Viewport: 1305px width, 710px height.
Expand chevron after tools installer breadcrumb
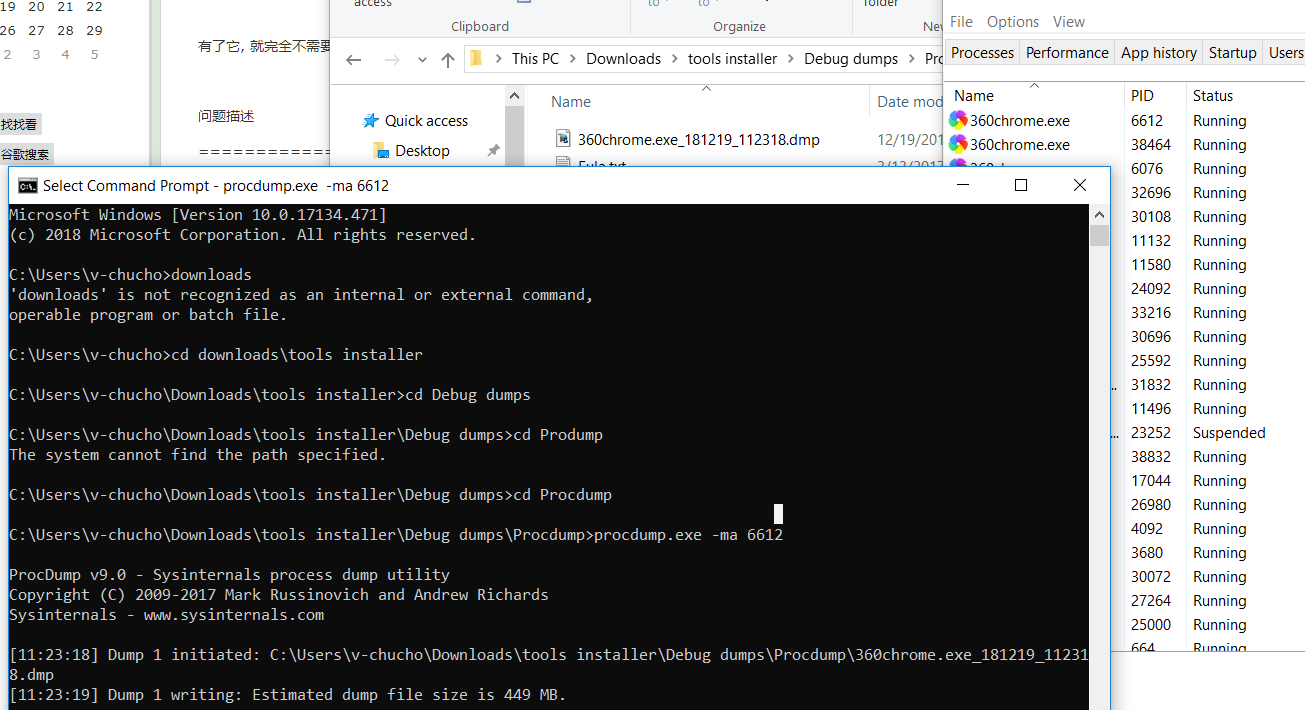coord(791,59)
